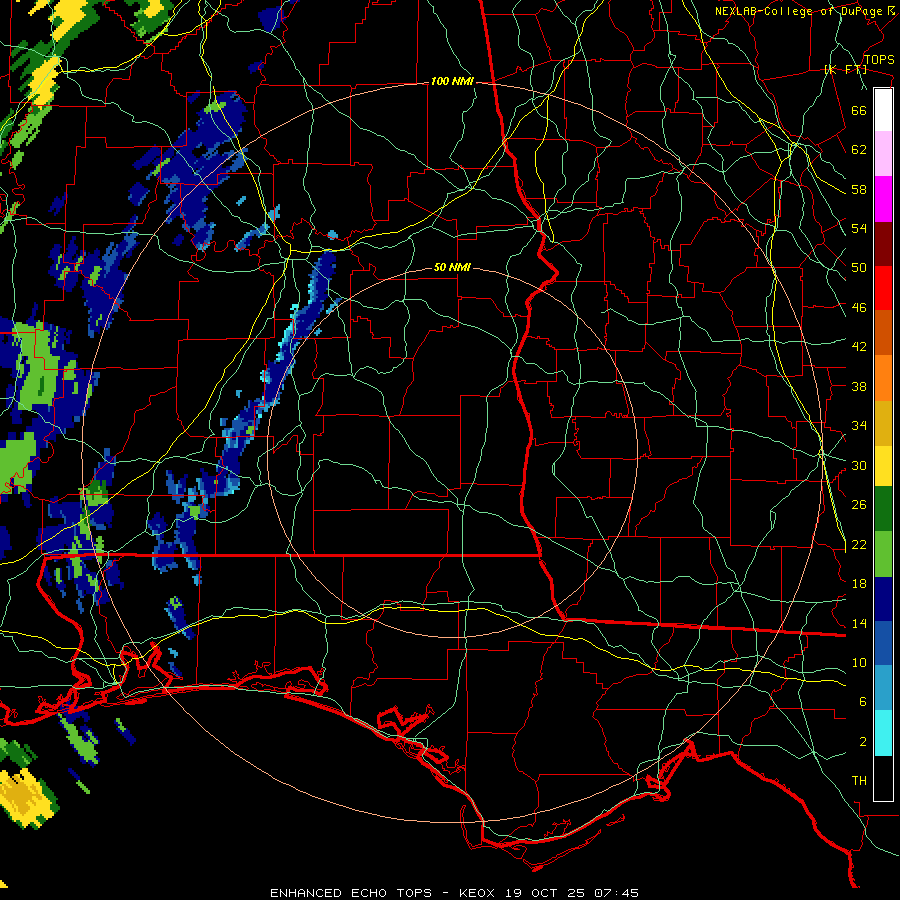Screen dimensions: 900x900
Task: Click the dark orange 46 kft legend swatch
Action: click(x=883, y=332)
